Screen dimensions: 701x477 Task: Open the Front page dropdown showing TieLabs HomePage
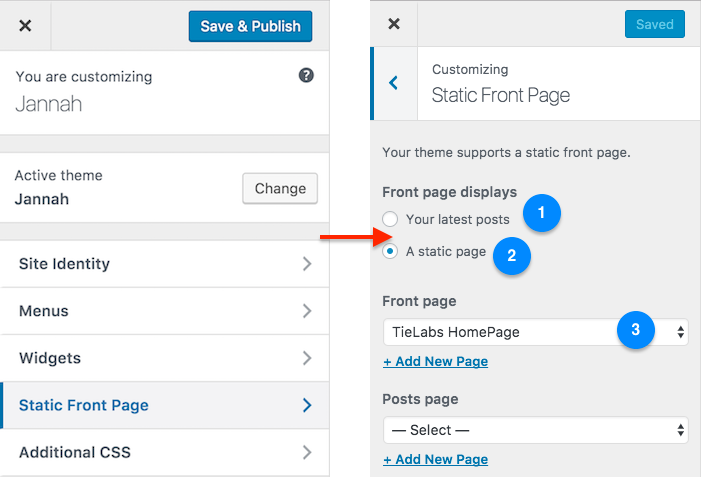536,332
